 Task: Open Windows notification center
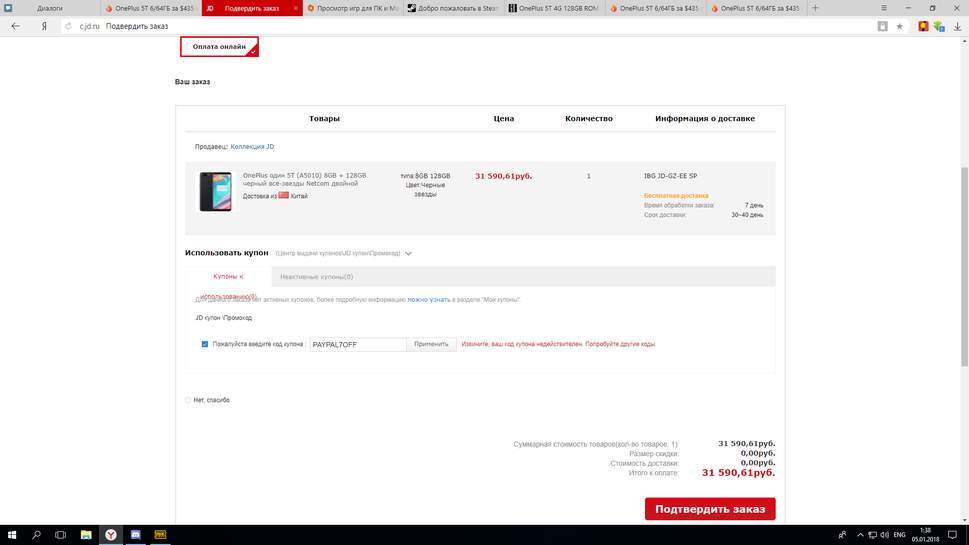click(x=952, y=534)
